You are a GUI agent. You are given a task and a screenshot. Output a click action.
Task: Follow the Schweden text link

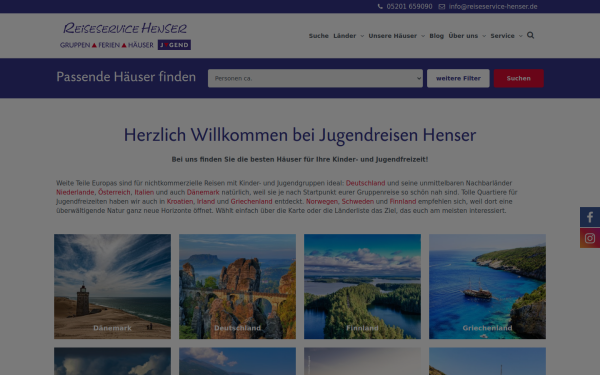357,201
